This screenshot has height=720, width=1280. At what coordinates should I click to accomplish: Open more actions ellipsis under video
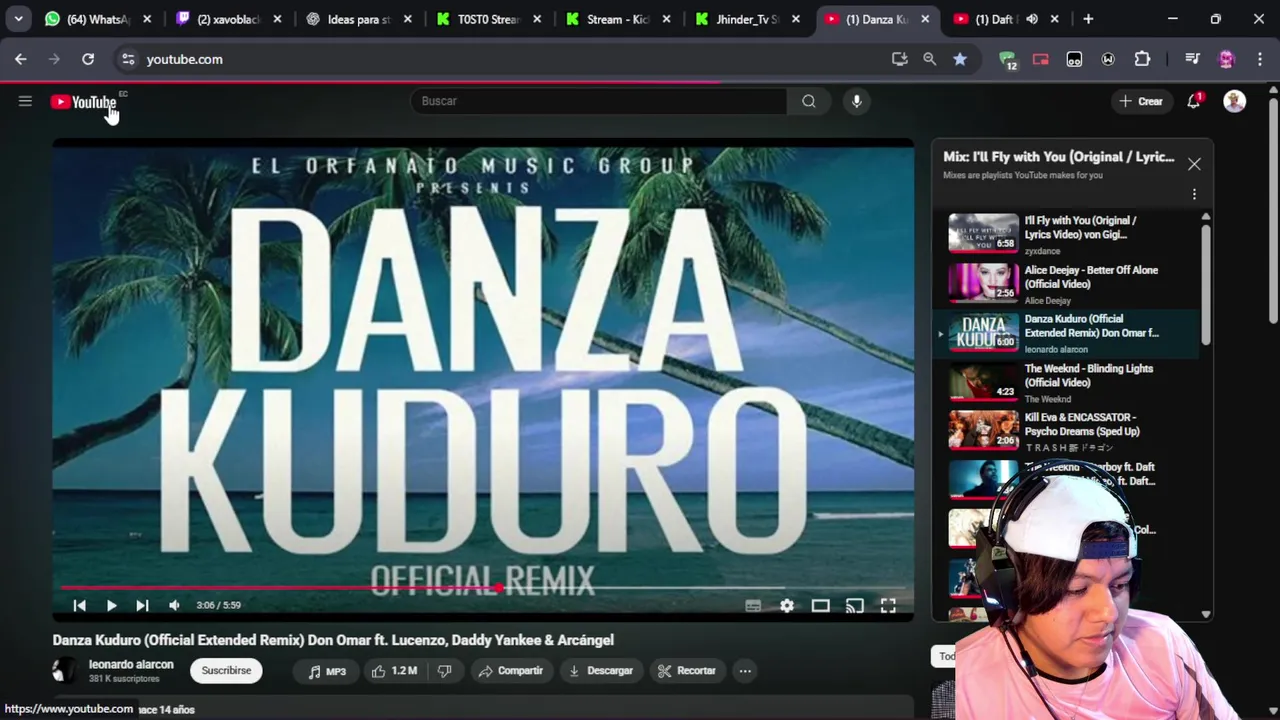tap(745, 671)
